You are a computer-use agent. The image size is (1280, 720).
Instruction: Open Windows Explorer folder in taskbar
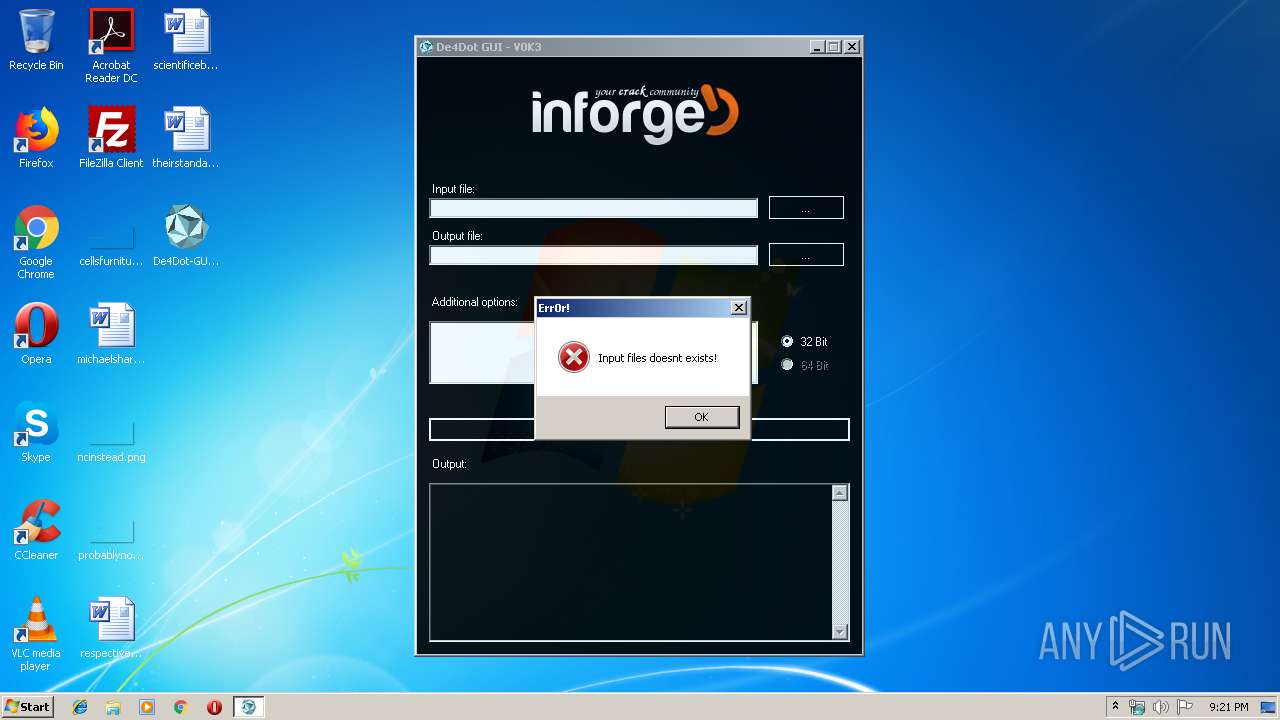[113, 707]
